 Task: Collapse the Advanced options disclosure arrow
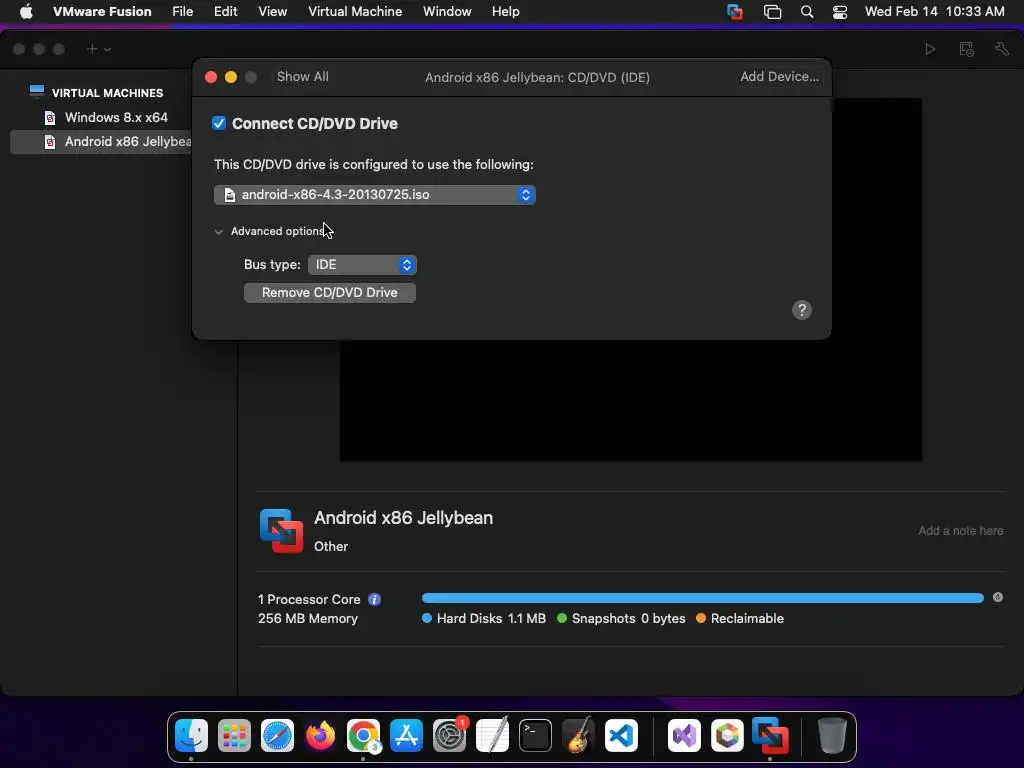(218, 232)
